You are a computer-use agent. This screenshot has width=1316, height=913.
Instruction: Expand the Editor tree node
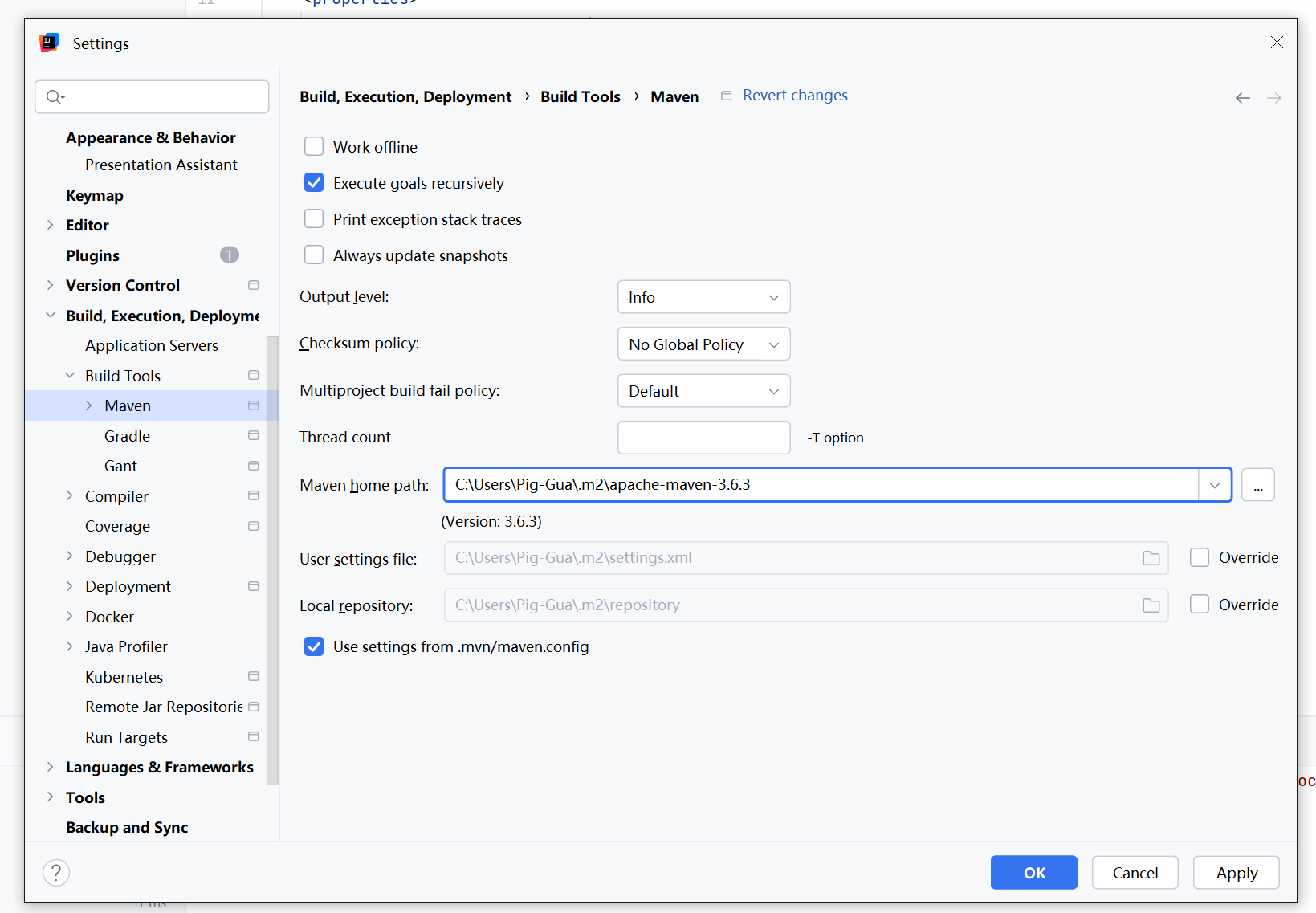click(50, 225)
